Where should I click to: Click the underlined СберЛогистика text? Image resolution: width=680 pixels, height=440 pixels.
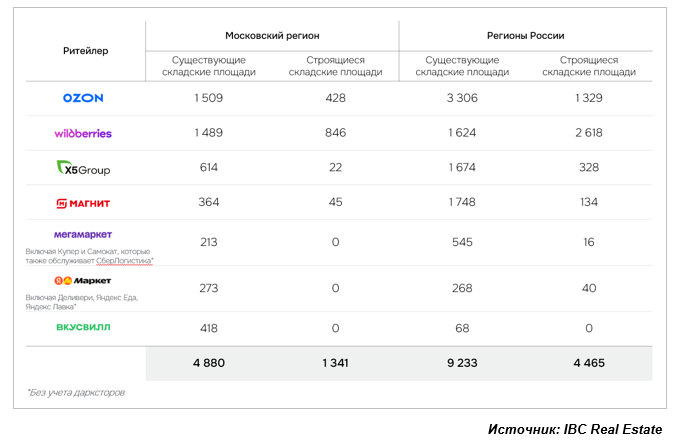(126, 261)
